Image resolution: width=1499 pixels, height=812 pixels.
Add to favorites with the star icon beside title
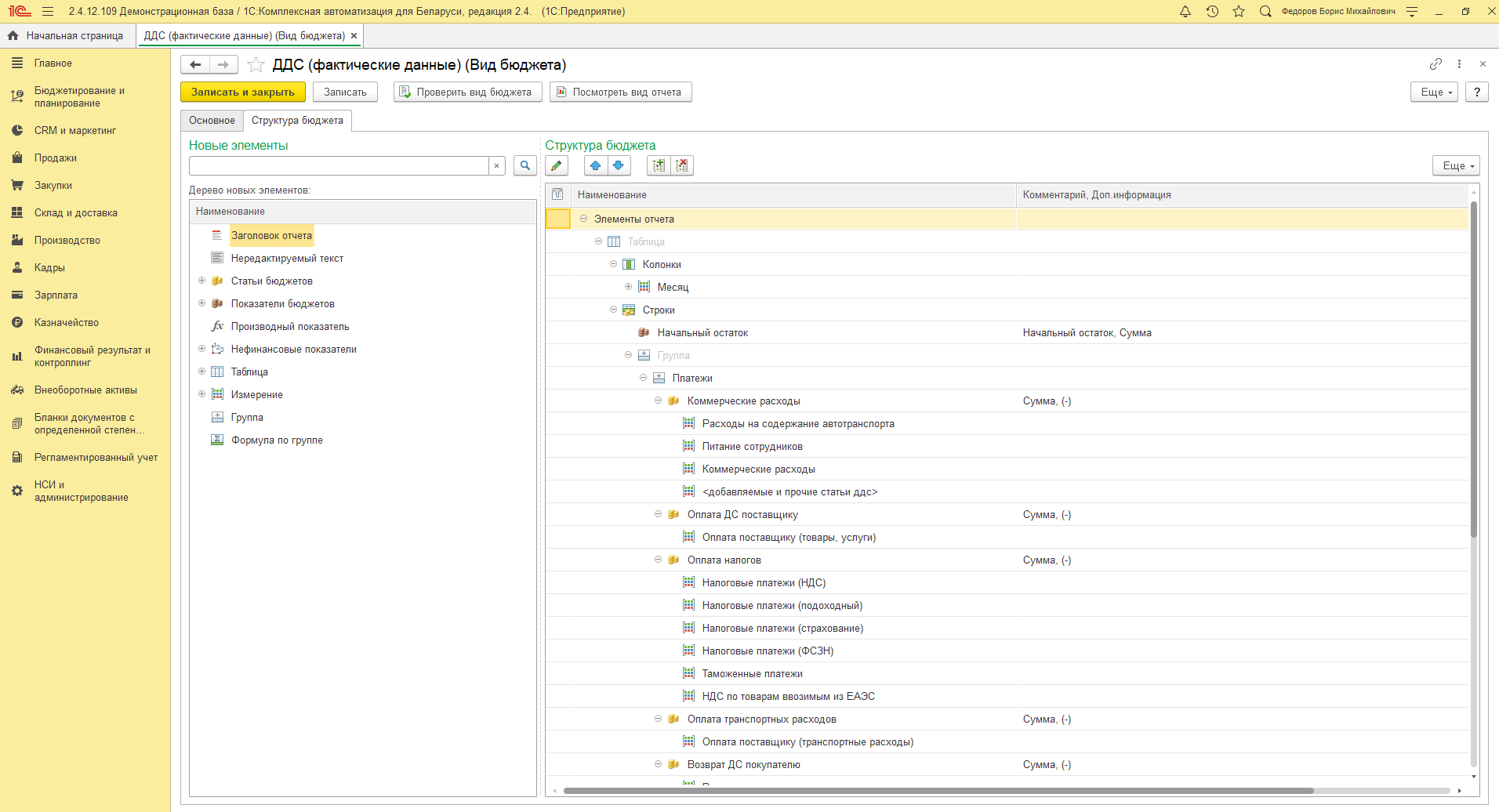(x=256, y=65)
